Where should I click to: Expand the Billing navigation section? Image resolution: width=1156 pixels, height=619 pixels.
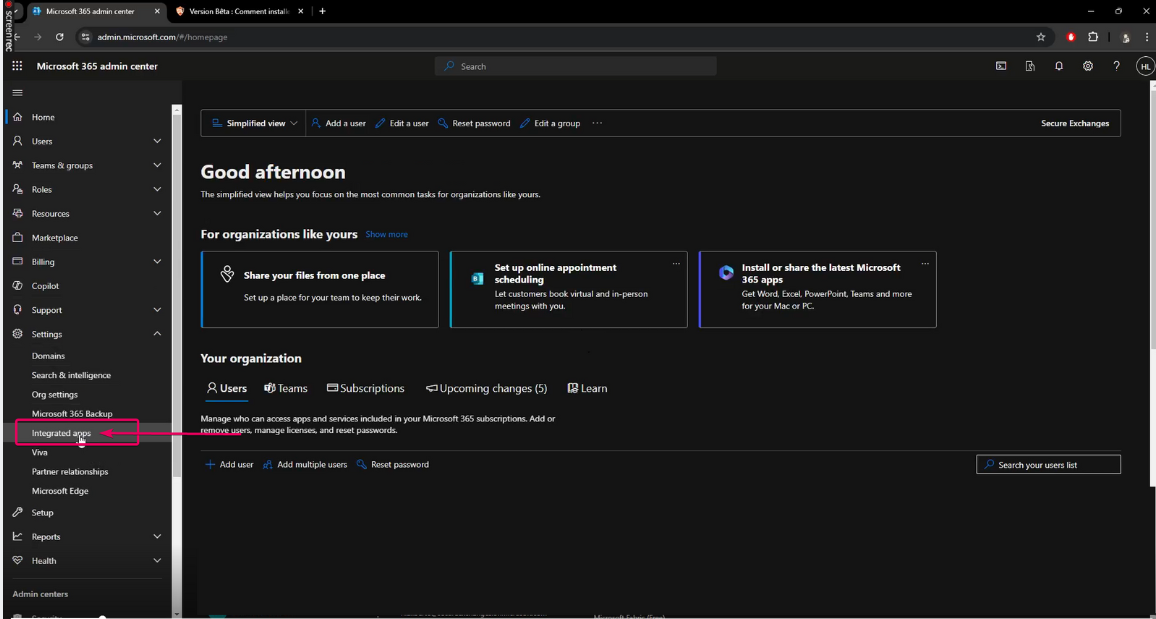point(157,262)
